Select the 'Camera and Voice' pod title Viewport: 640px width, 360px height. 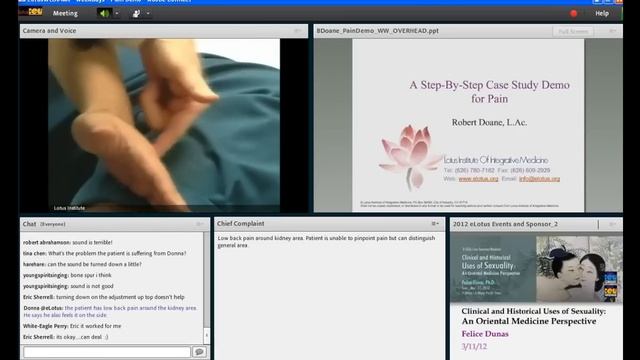point(49,31)
